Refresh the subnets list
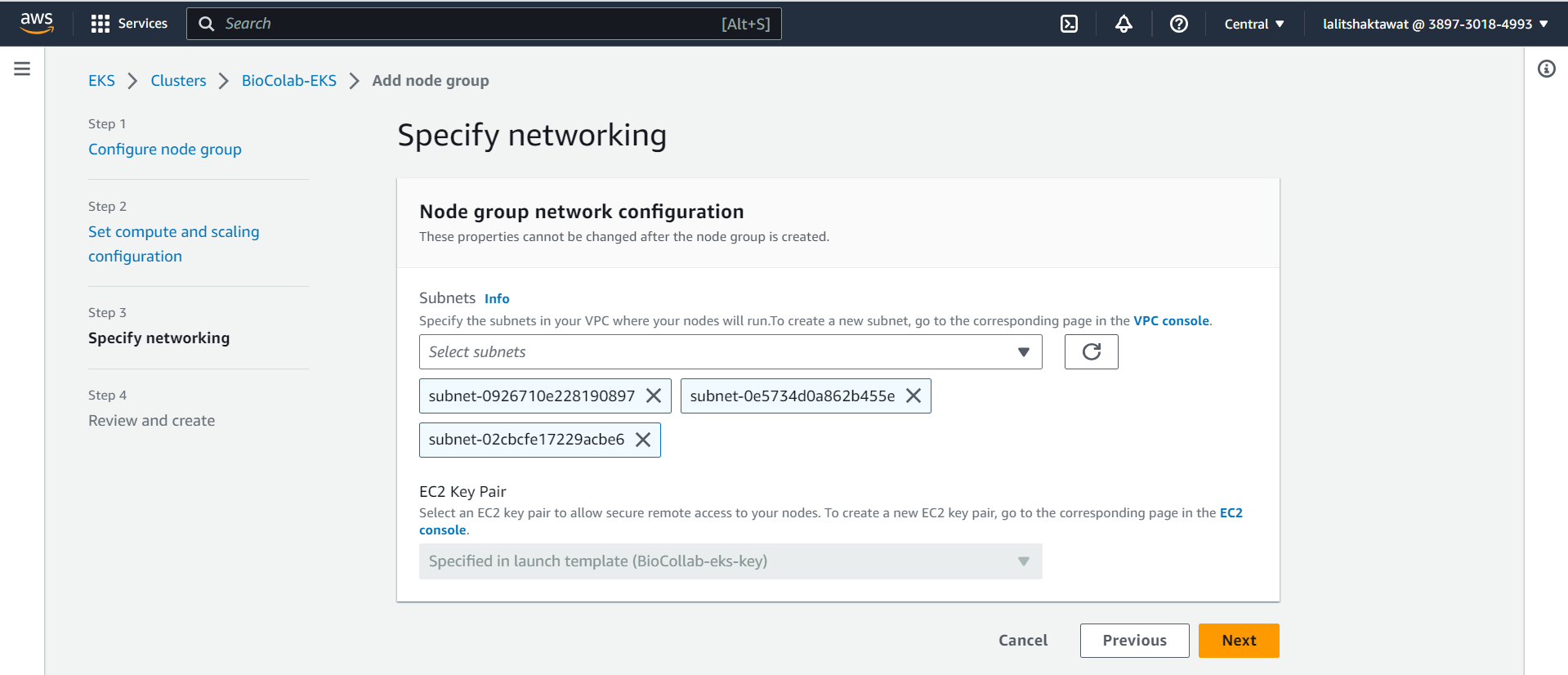 (x=1091, y=351)
